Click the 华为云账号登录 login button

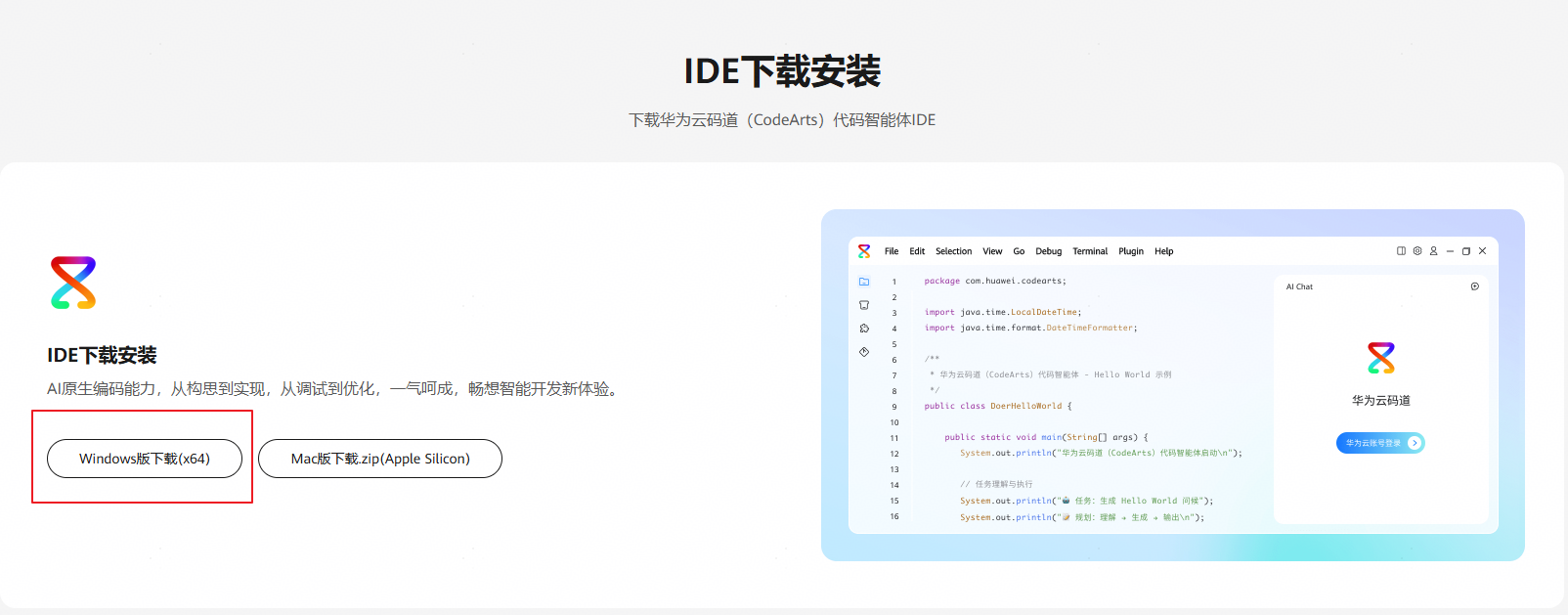point(1380,443)
